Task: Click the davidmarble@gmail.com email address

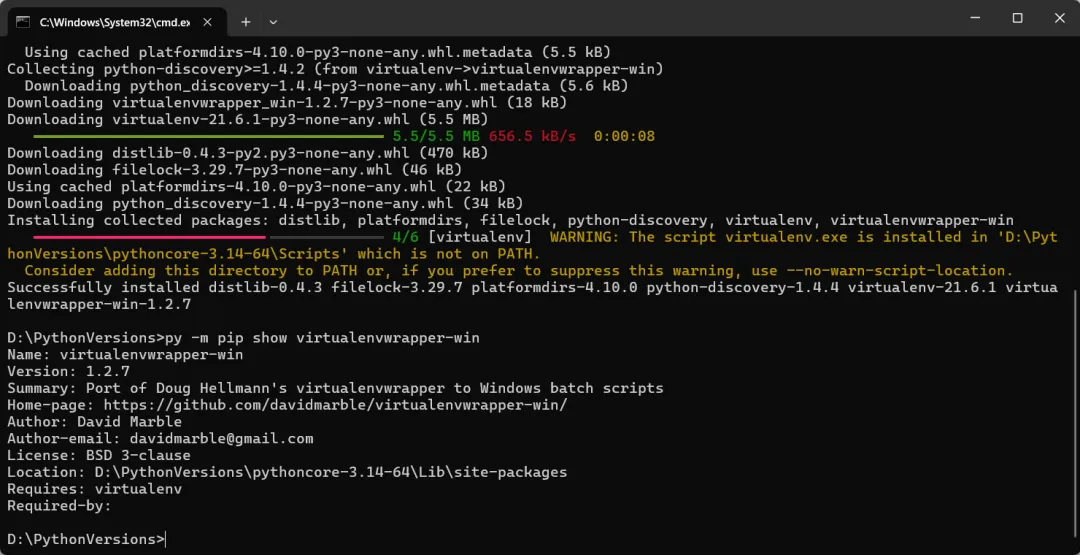Action: point(221,439)
